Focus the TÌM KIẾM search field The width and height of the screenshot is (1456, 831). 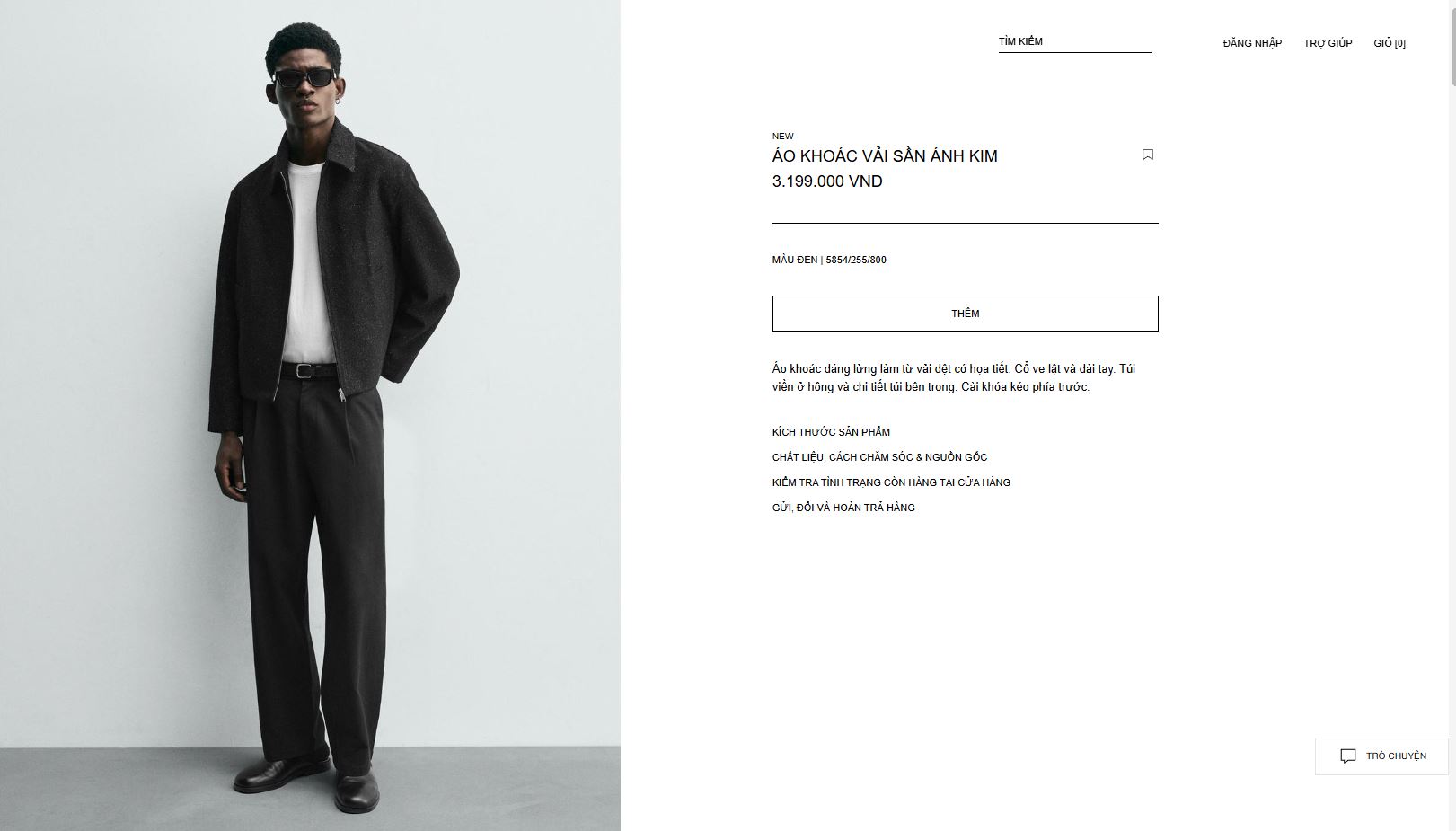[1074, 42]
